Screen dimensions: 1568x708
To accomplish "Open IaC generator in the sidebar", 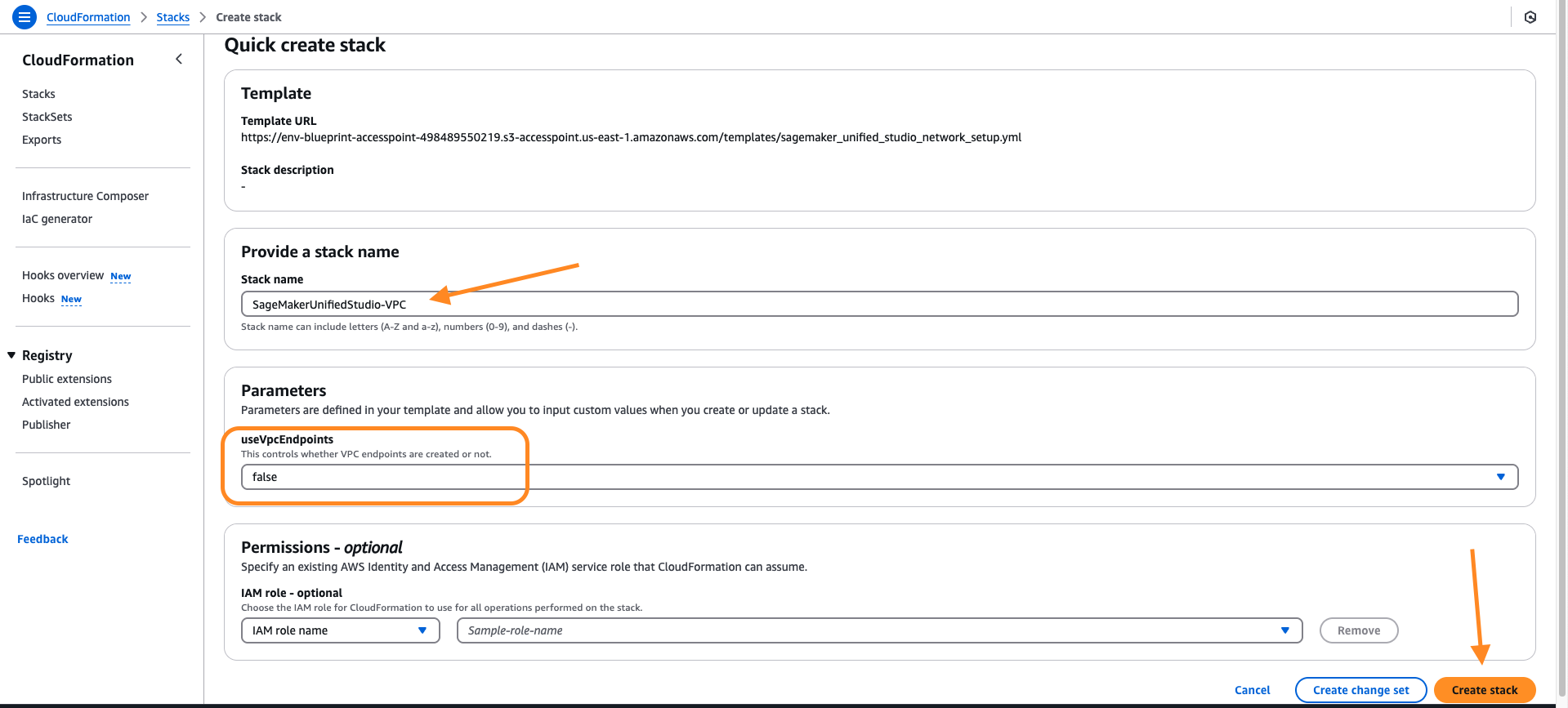I will [57, 219].
